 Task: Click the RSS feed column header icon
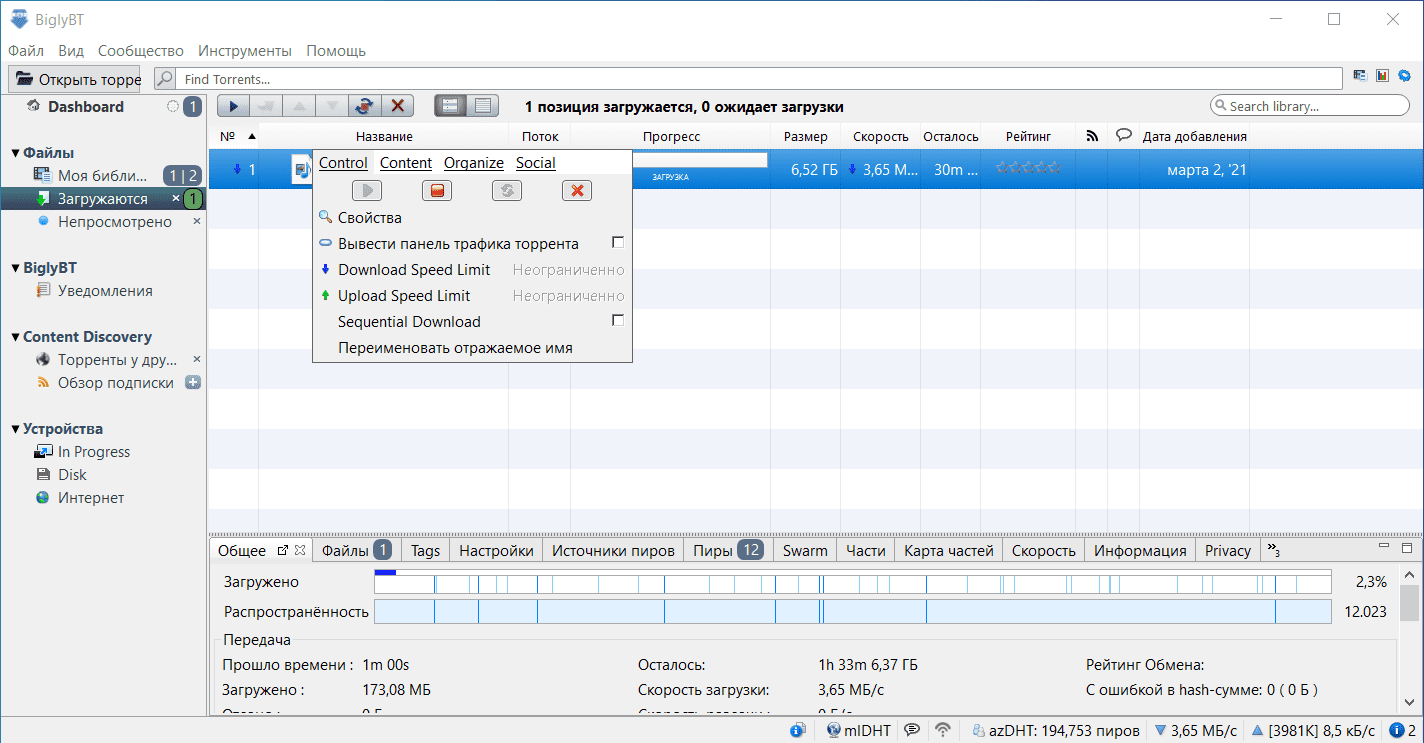[x=1092, y=136]
